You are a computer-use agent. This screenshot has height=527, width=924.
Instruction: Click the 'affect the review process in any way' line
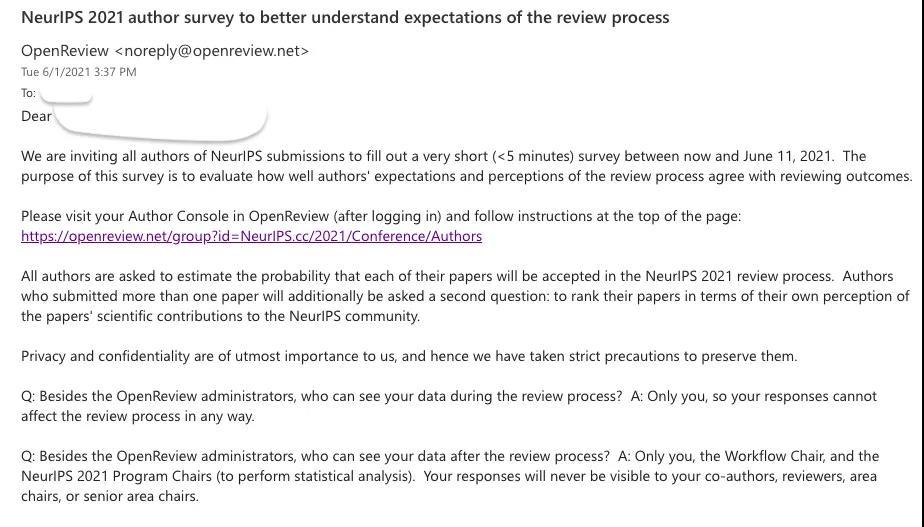coord(138,416)
